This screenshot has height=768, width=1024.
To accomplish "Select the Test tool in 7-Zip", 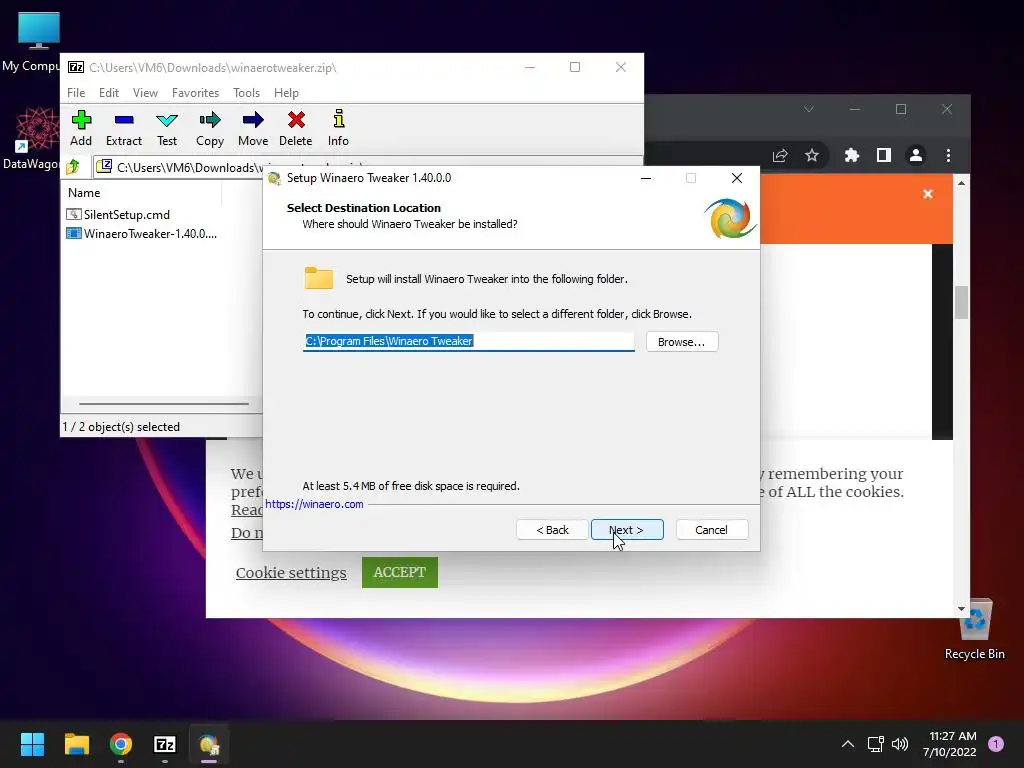I will point(167,128).
